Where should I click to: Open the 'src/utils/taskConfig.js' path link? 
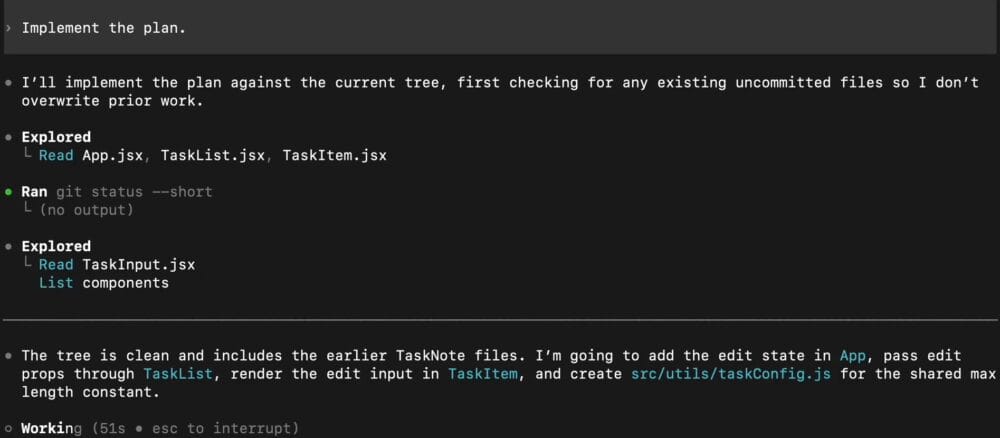tap(731, 374)
